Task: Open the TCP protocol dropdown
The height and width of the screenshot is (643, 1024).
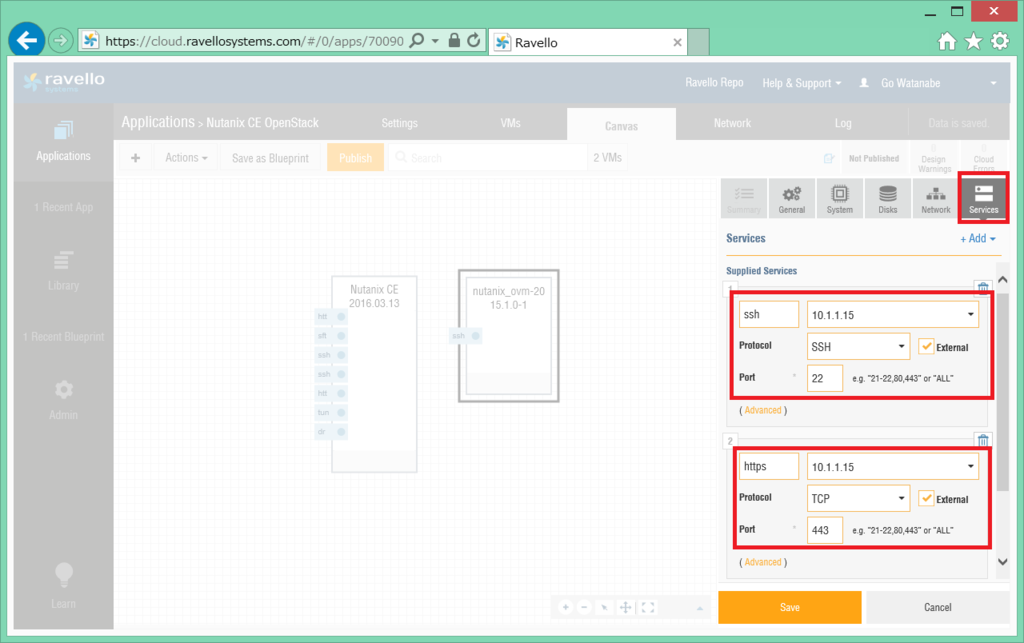Action: [x=858, y=499]
